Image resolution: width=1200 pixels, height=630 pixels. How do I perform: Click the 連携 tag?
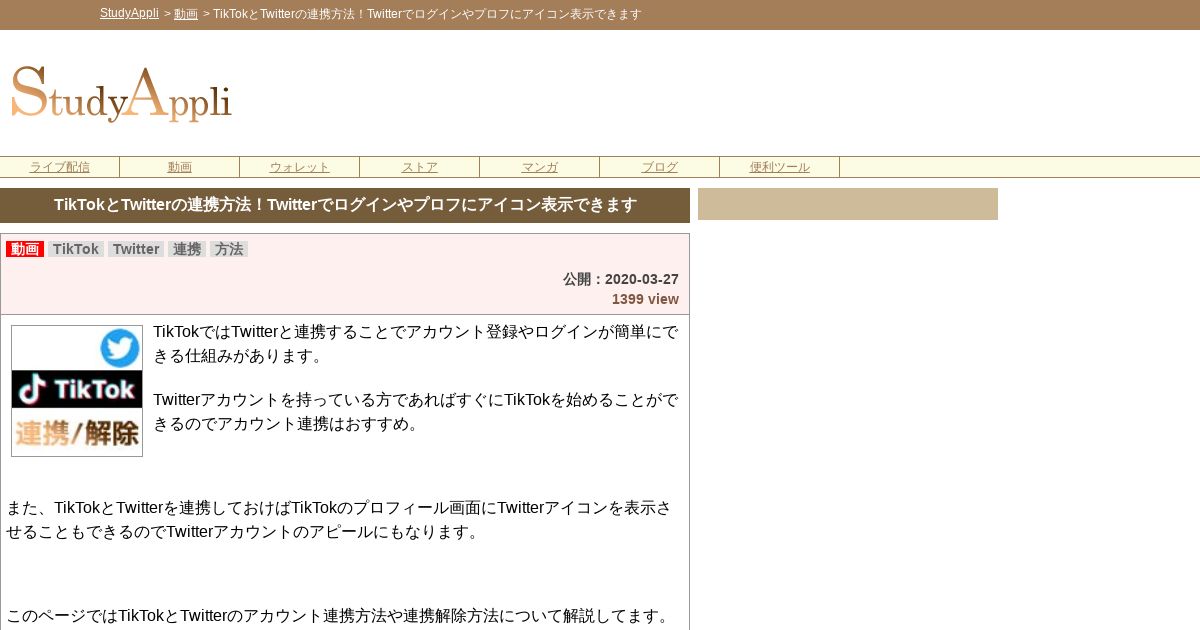187,249
